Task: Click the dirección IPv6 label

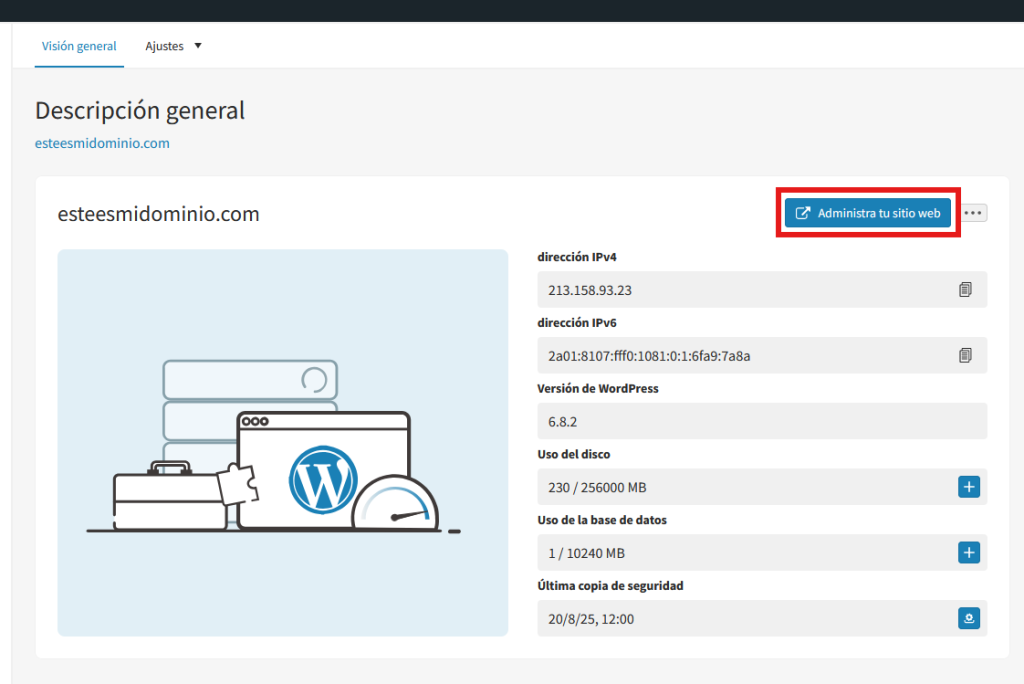Action: [x=577, y=323]
